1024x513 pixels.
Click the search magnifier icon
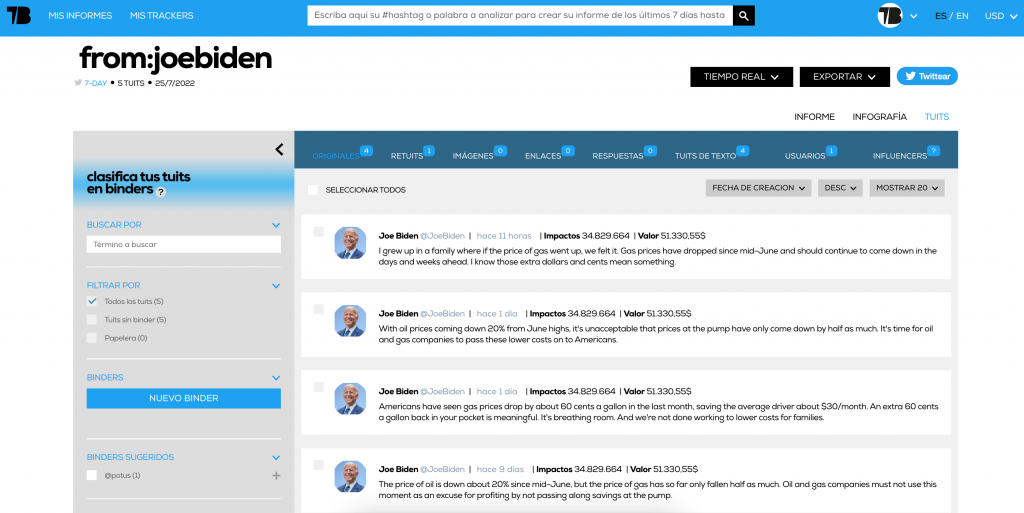[x=743, y=16]
